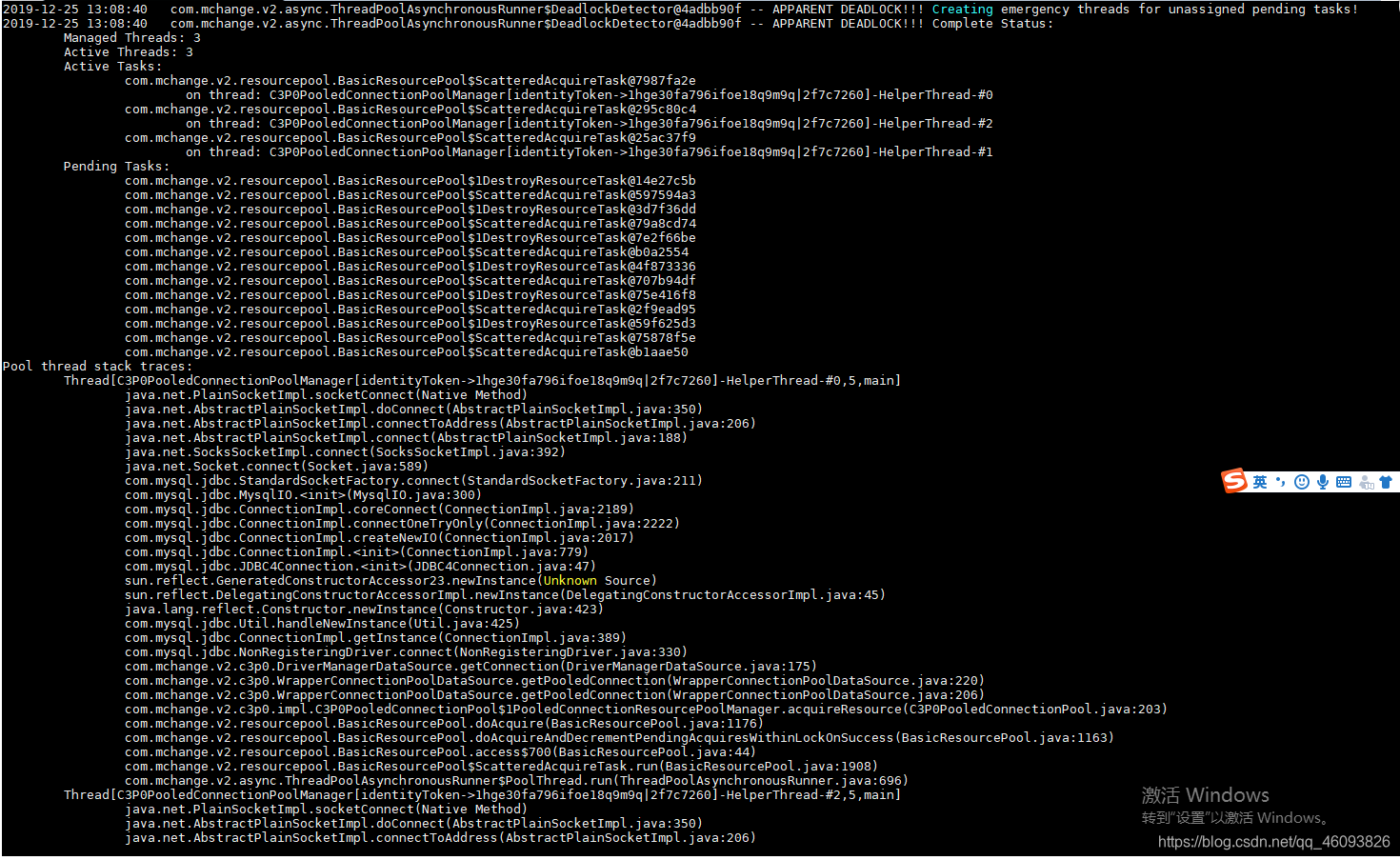
Task: Click the BasicResourcePool.doAcquire(java:1176) frame
Action: tap(444, 724)
